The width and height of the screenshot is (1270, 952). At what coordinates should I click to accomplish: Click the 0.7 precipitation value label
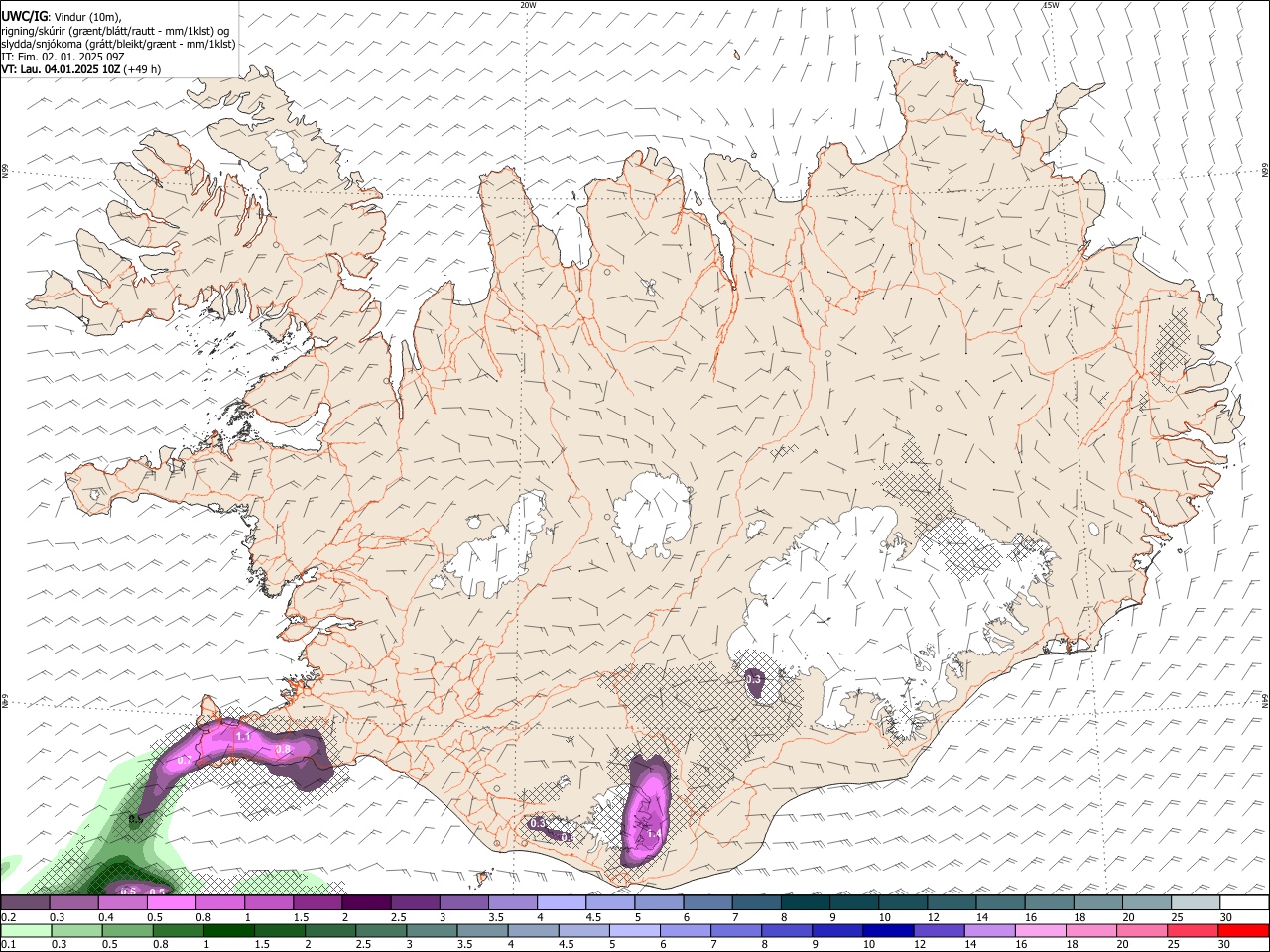(185, 760)
